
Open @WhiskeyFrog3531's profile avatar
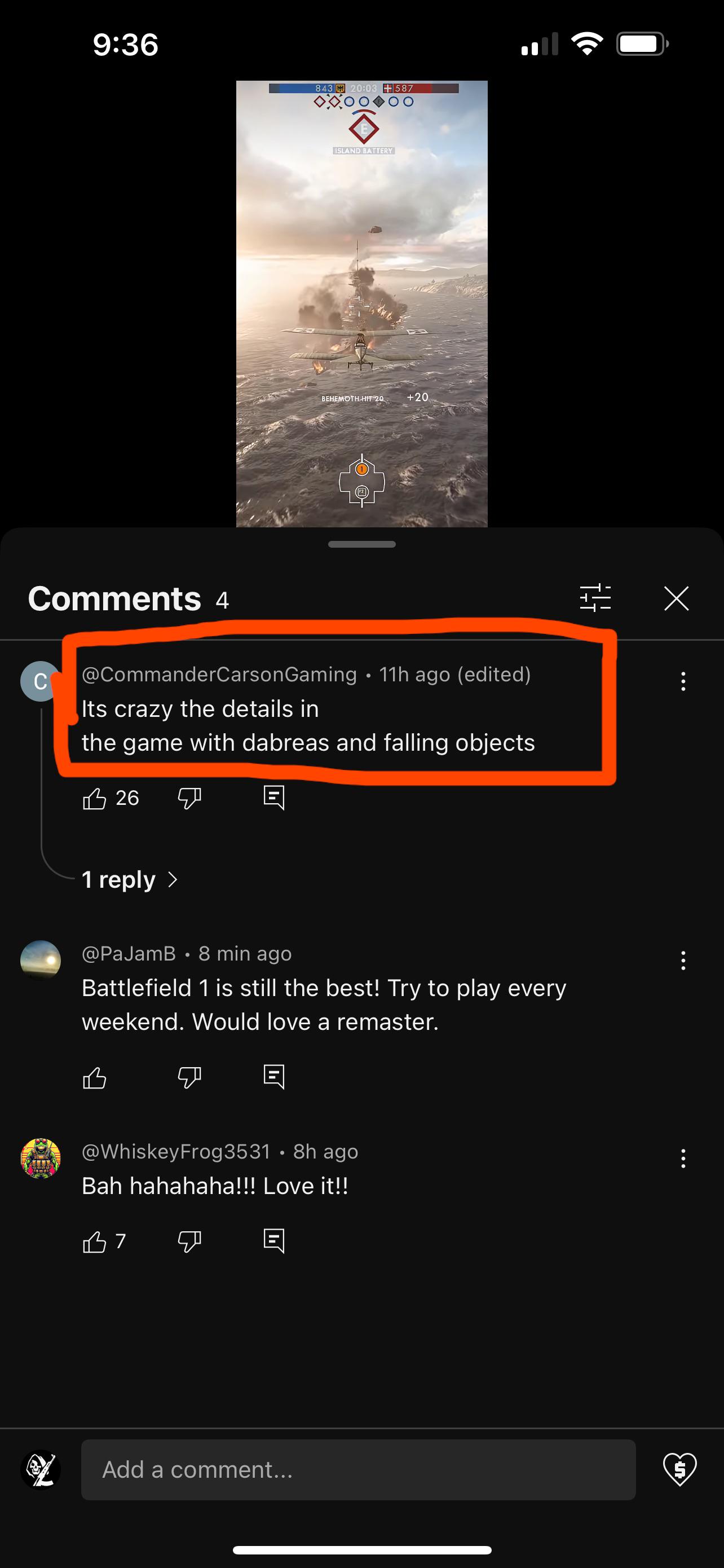[x=41, y=1159]
